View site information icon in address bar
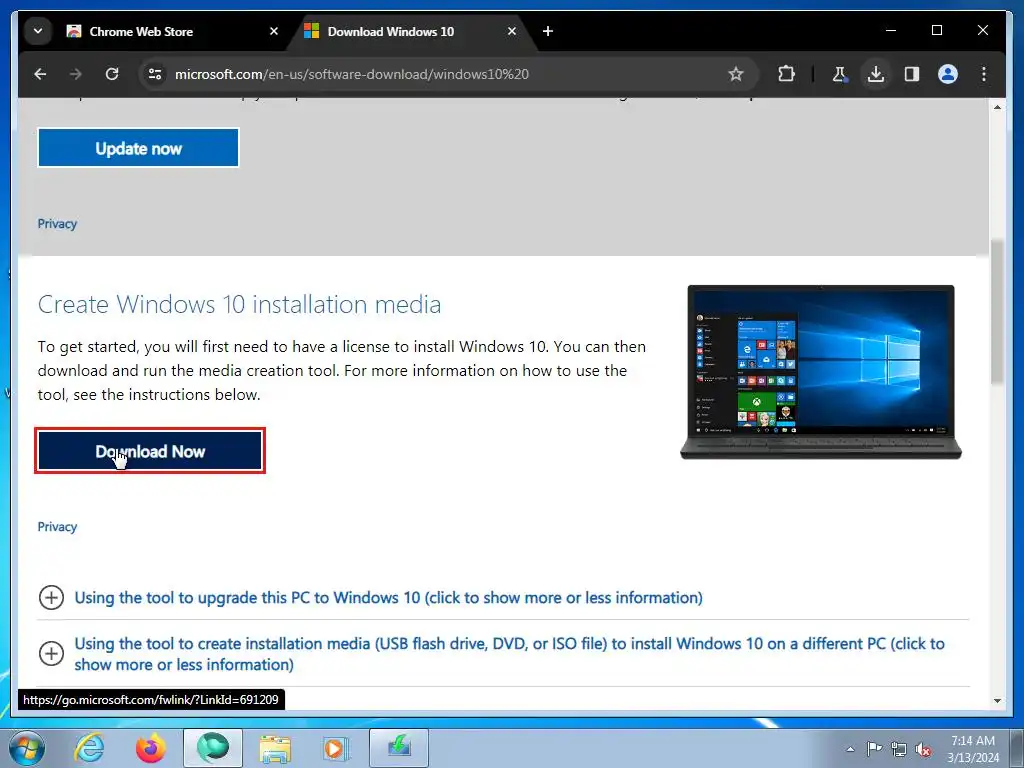This screenshot has width=1024, height=768. pyautogui.click(x=155, y=74)
